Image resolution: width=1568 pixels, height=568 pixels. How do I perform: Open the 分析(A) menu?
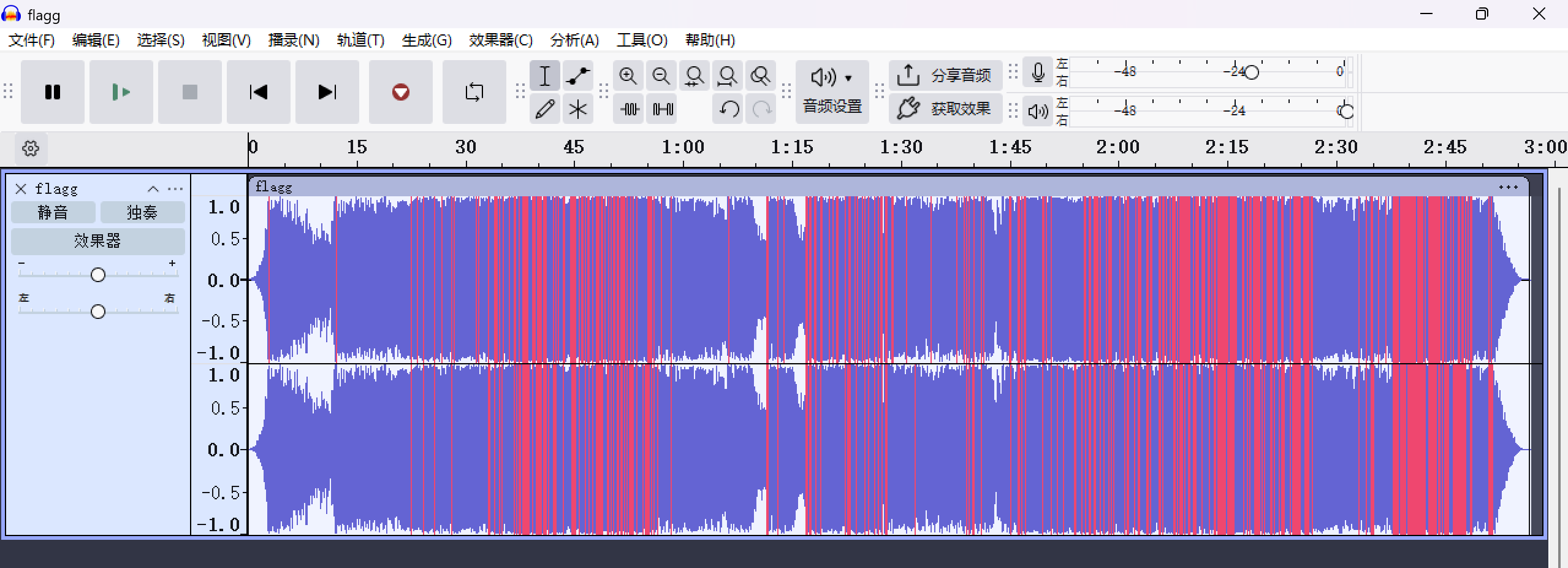(574, 40)
